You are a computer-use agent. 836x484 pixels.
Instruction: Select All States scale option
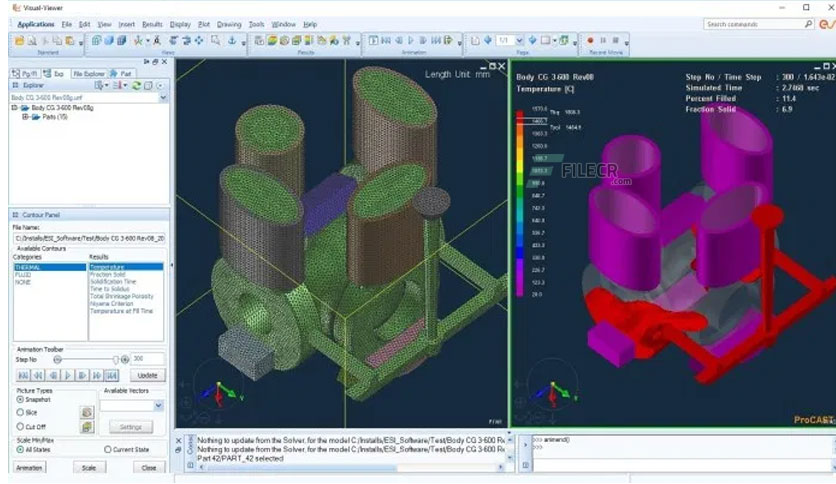20,449
